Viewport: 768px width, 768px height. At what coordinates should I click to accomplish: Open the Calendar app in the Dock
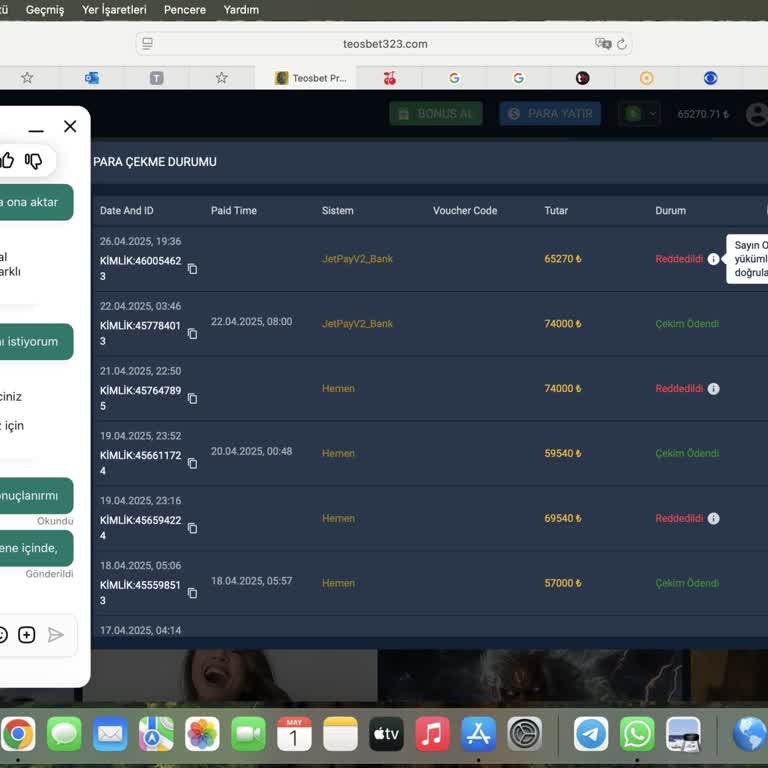(294, 734)
